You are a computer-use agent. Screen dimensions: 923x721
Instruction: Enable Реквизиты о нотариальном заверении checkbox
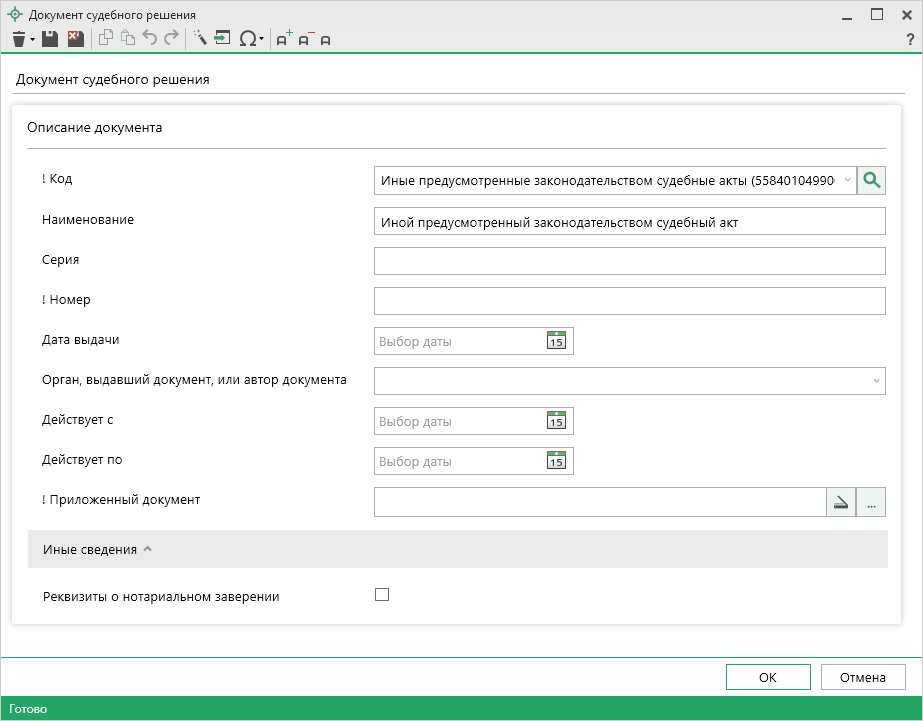pyautogui.click(x=381, y=595)
